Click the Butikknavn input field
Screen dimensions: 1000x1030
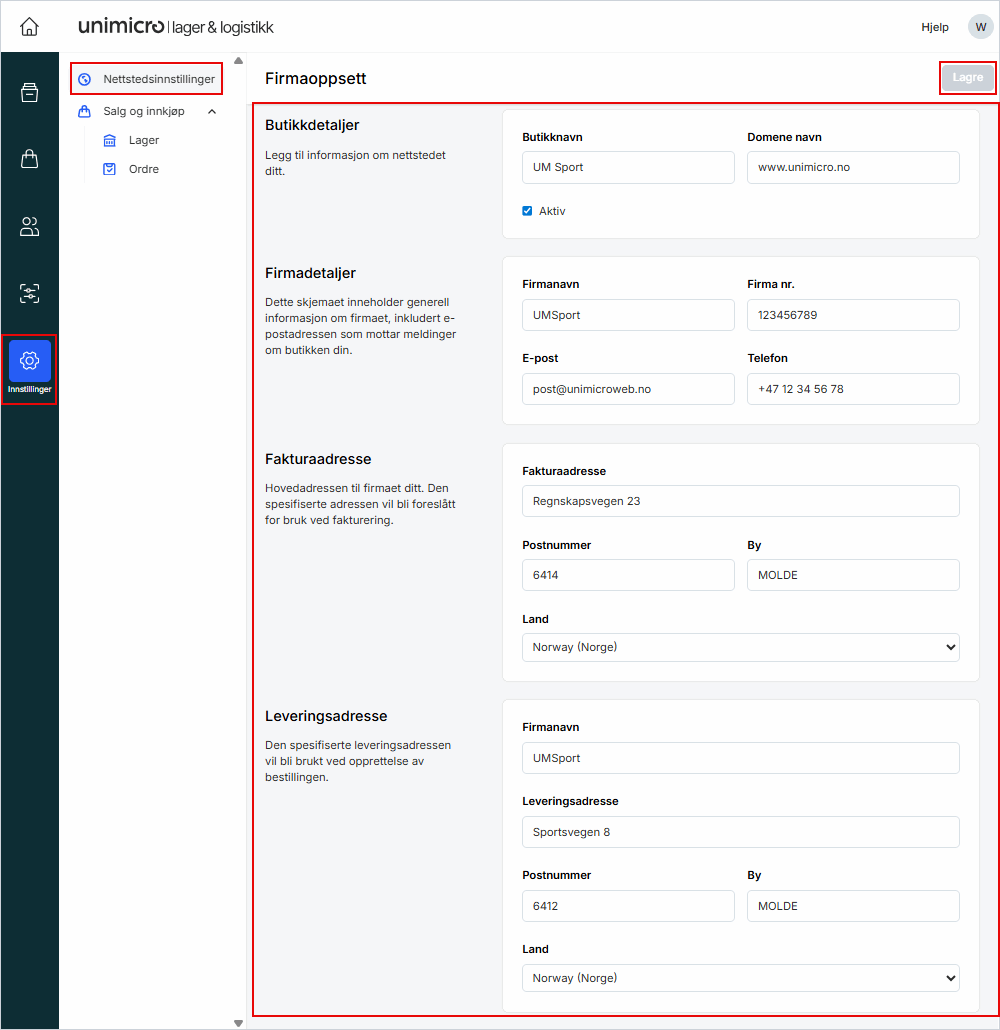click(x=628, y=168)
